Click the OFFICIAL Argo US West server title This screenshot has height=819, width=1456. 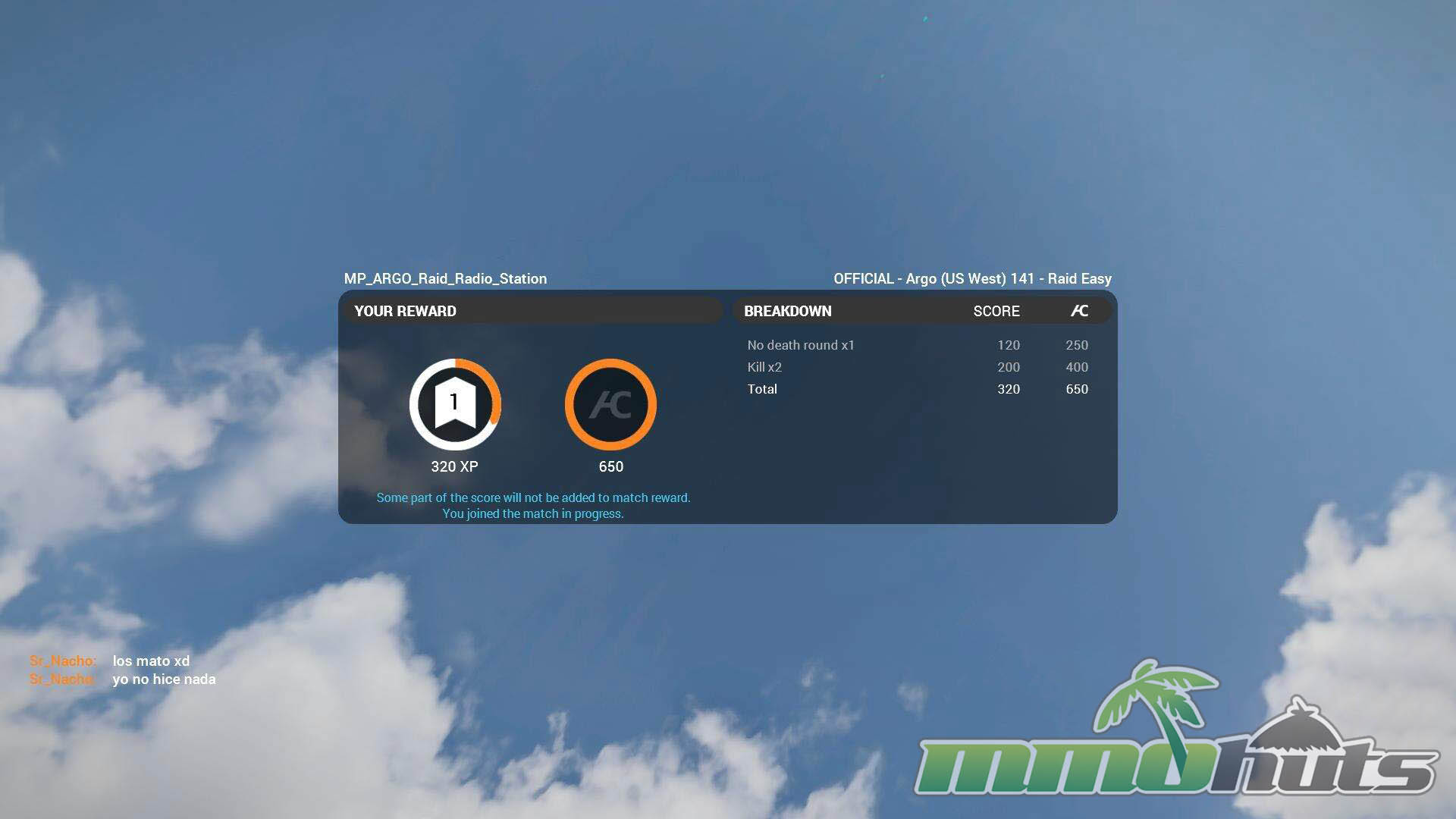coord(972,278)
